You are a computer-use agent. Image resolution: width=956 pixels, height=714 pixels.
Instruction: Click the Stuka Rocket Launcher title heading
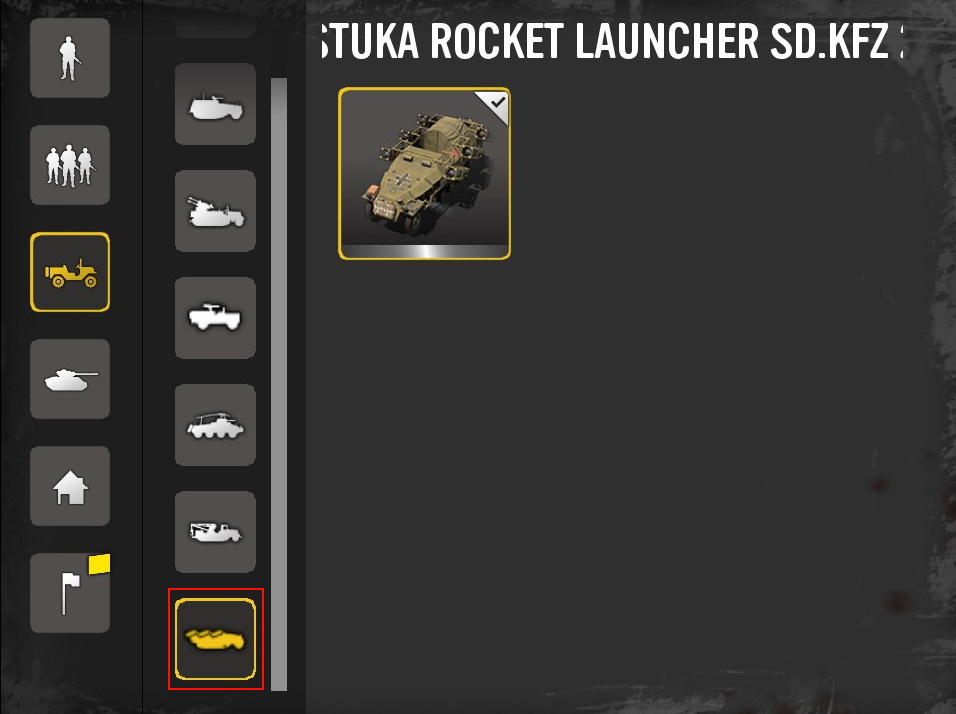612,41
